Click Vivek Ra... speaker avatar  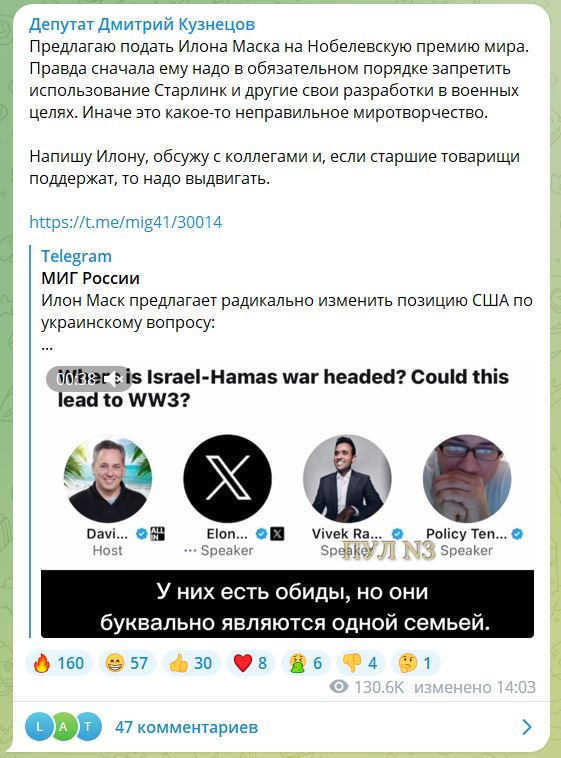347,478
